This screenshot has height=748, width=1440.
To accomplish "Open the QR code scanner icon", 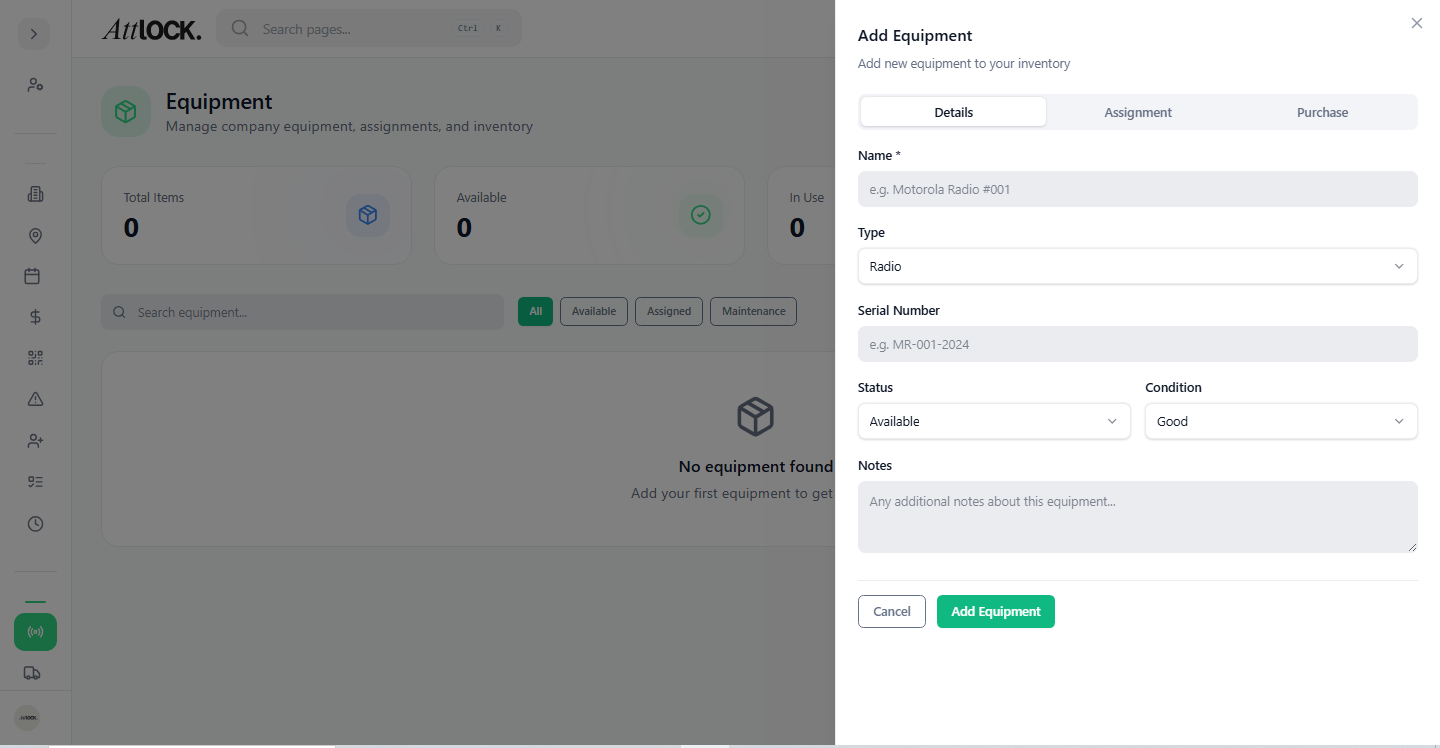I will point(35,357).
